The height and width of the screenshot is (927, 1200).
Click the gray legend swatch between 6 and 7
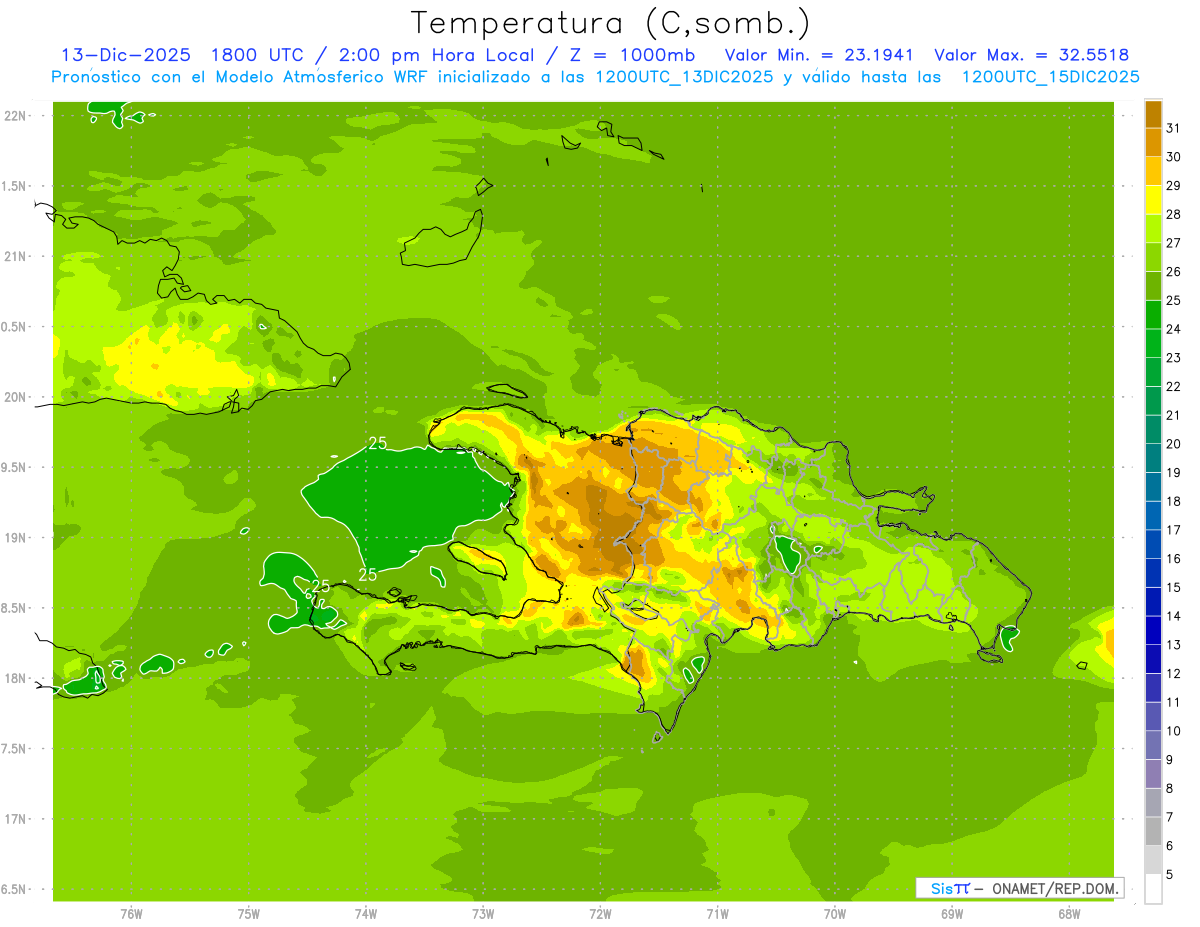tap(1153, 831)
